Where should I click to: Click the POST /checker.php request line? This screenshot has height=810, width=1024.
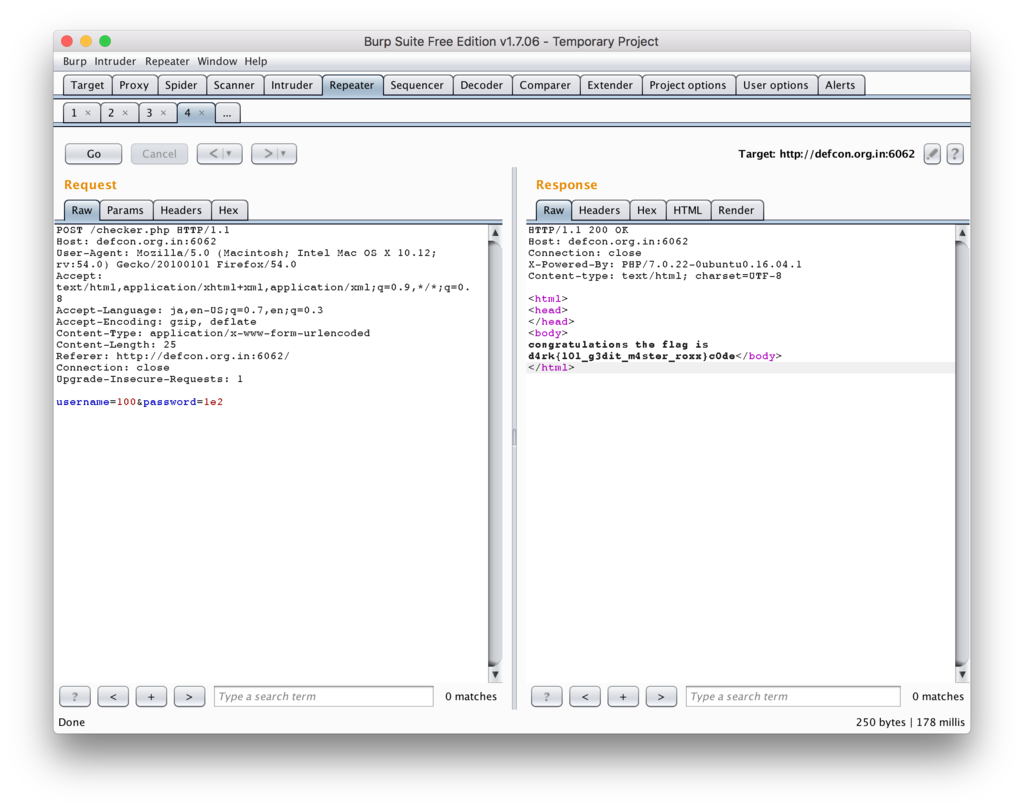142,230
